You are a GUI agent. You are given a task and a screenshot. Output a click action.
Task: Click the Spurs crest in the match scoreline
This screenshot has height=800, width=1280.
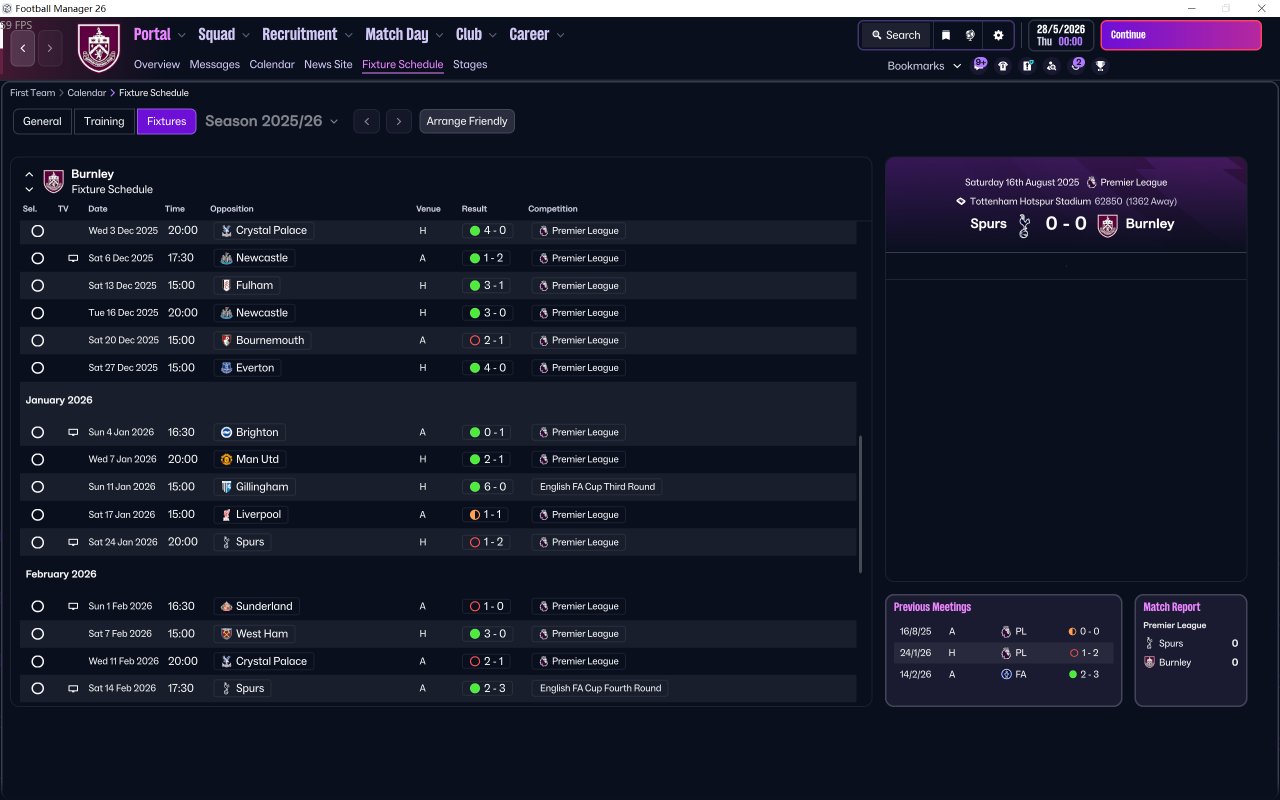(x=1023, y=225)
